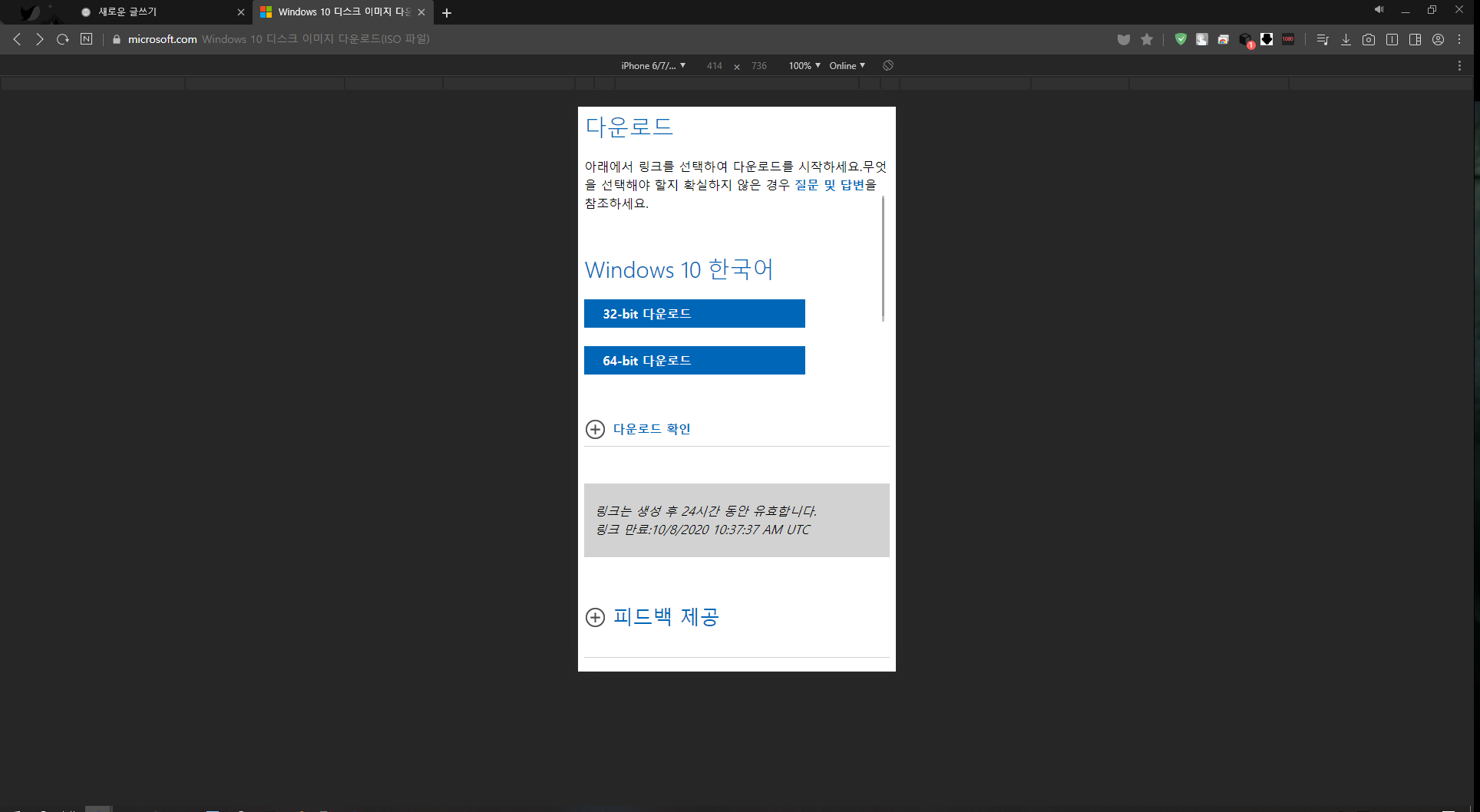1480x812 pixels.
Task: Open the user profile icon
Action: pyautogui.click(x=1438, y=39)
